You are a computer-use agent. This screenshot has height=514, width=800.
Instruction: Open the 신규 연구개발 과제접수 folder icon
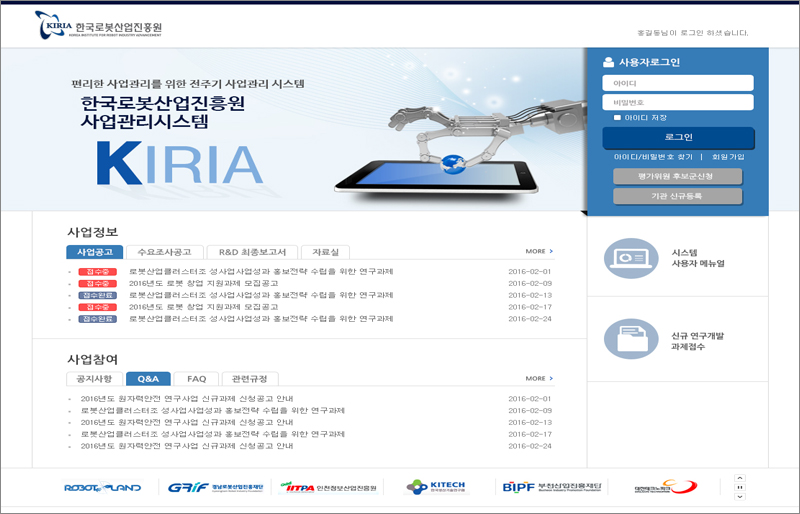631,339
